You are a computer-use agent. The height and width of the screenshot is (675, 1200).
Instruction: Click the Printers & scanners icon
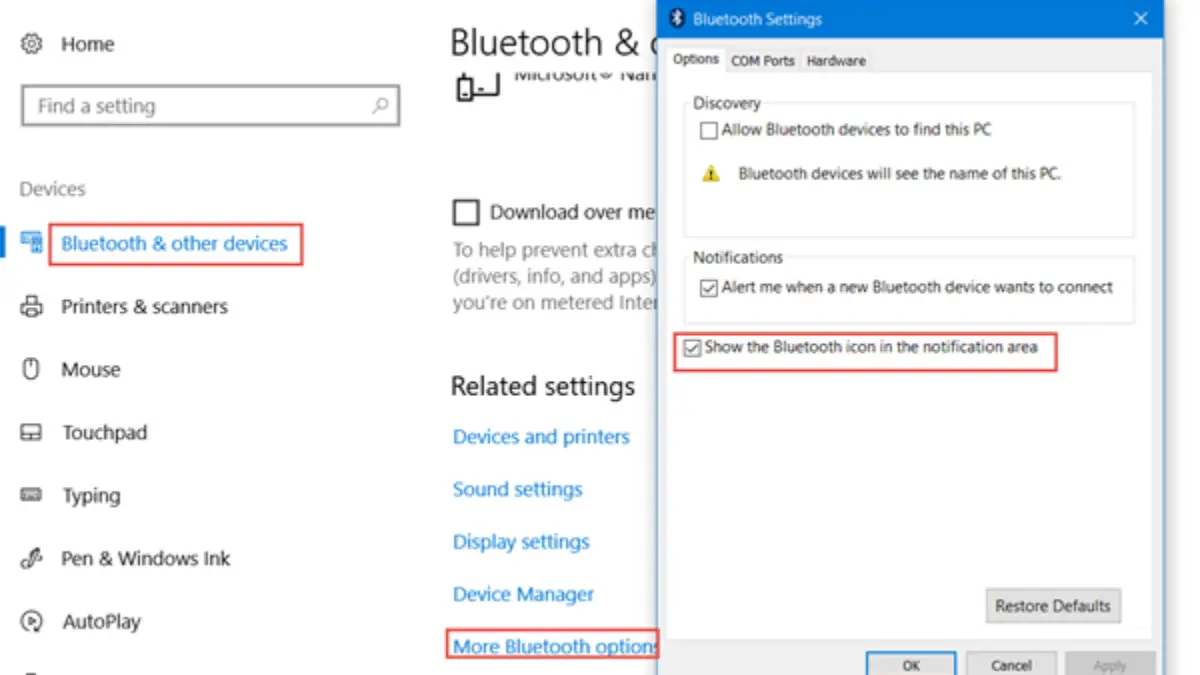pos(32,306)
